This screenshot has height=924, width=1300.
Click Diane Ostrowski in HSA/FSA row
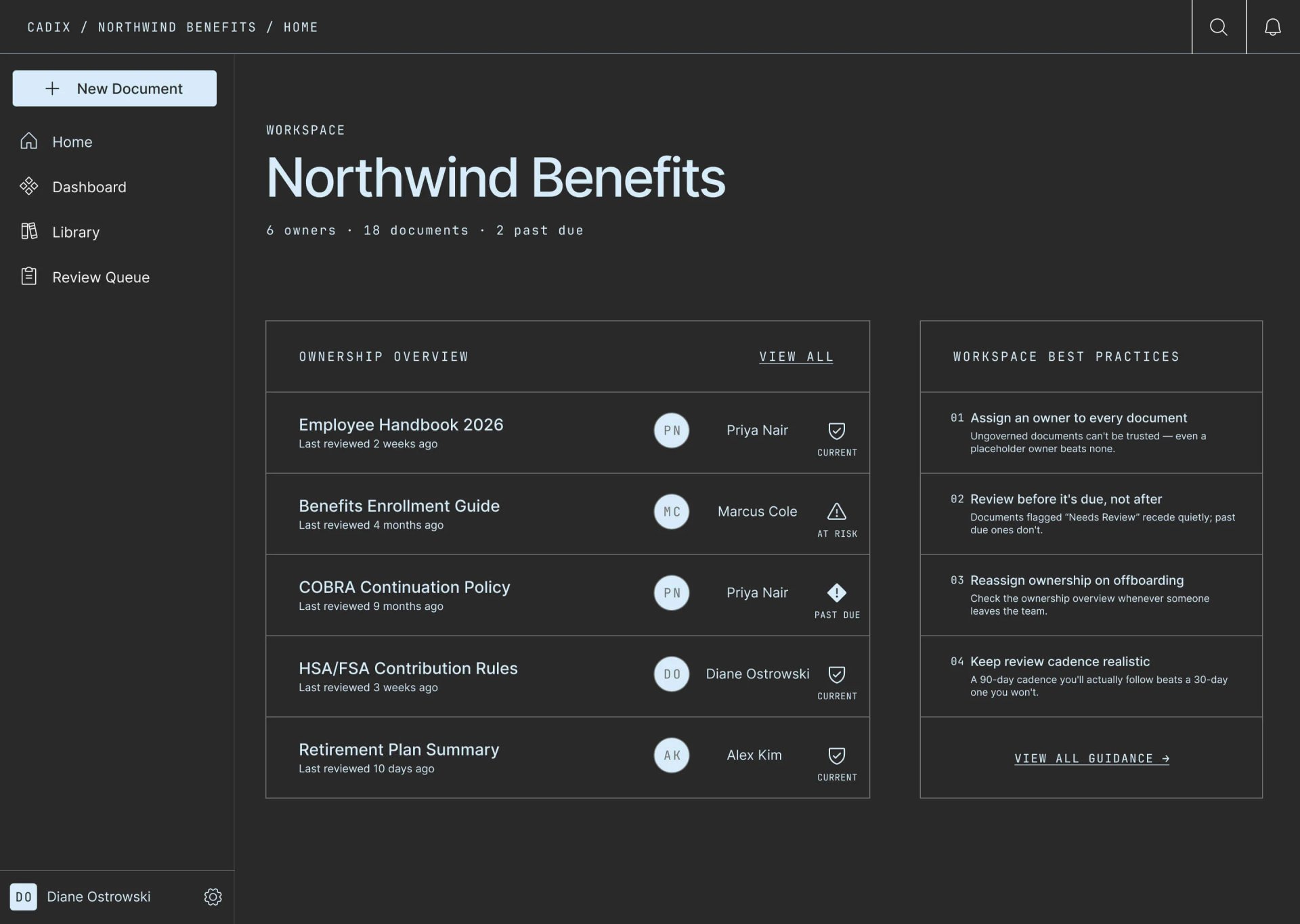(757, 674)
